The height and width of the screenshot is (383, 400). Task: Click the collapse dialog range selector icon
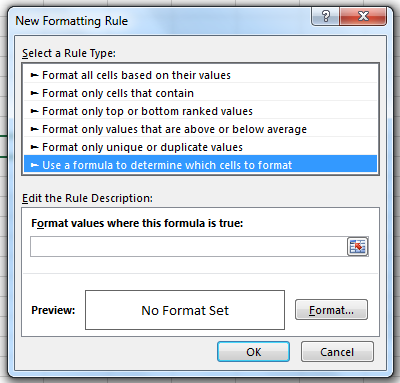point(358,247)
